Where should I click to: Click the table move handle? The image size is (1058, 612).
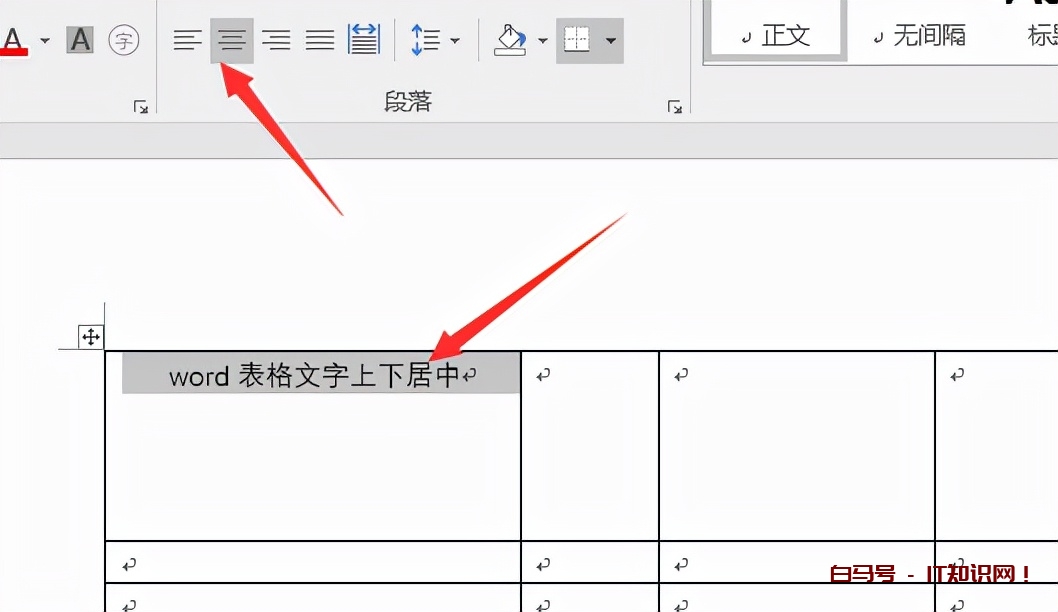90,337
